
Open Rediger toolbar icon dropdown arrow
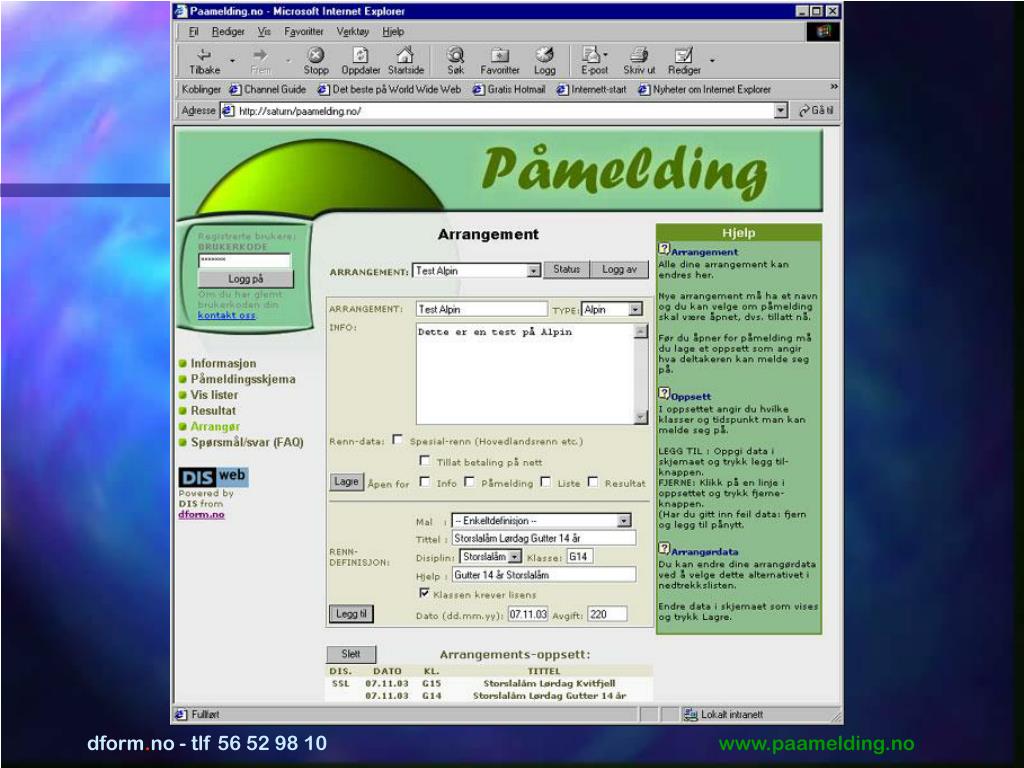point(712,61)
